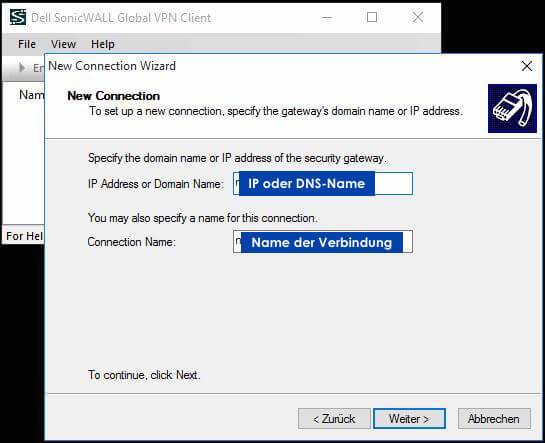The width and height of the screenshot is (545, 443).
Task: Click the SonicWALL app icon in title bar
Action: [18, 17]
